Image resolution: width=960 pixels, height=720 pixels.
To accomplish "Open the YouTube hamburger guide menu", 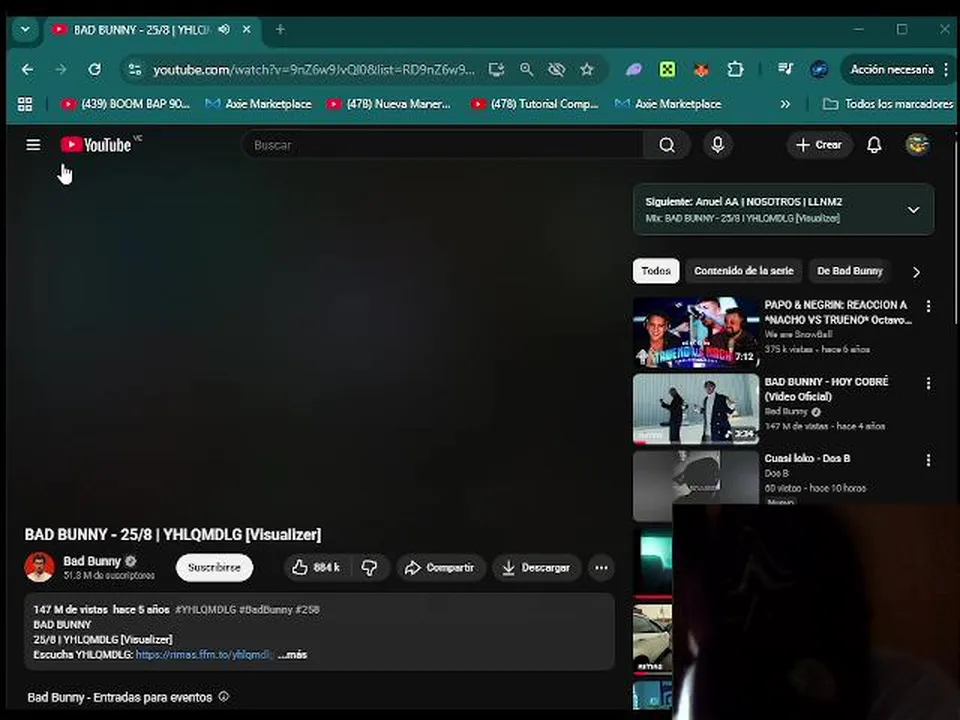I will [33, 145].
